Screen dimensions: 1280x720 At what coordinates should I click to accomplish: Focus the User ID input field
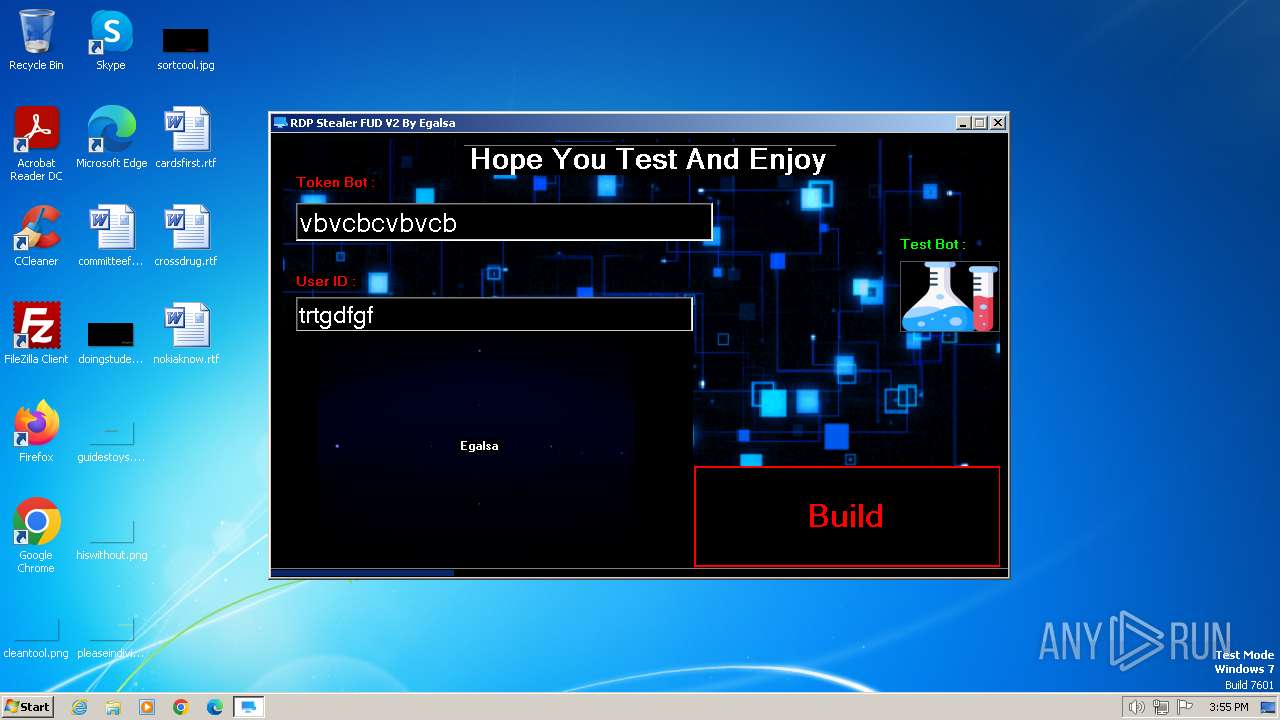[x=494, y=314]
